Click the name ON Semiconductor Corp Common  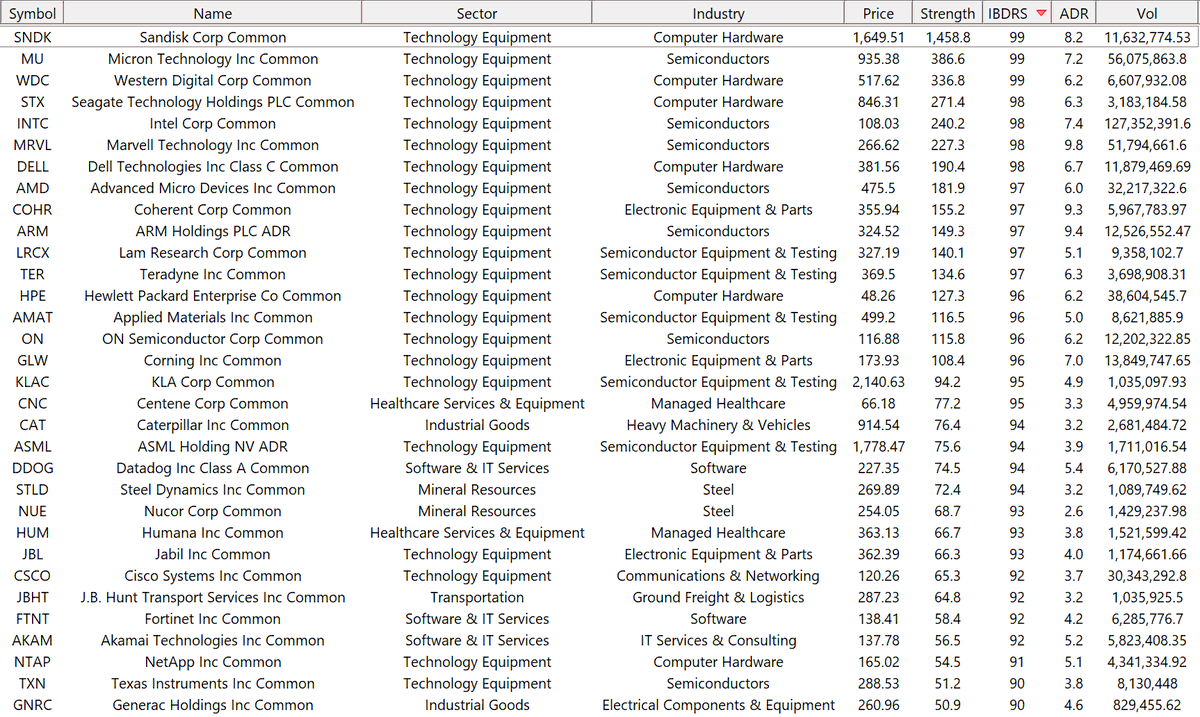213,339
